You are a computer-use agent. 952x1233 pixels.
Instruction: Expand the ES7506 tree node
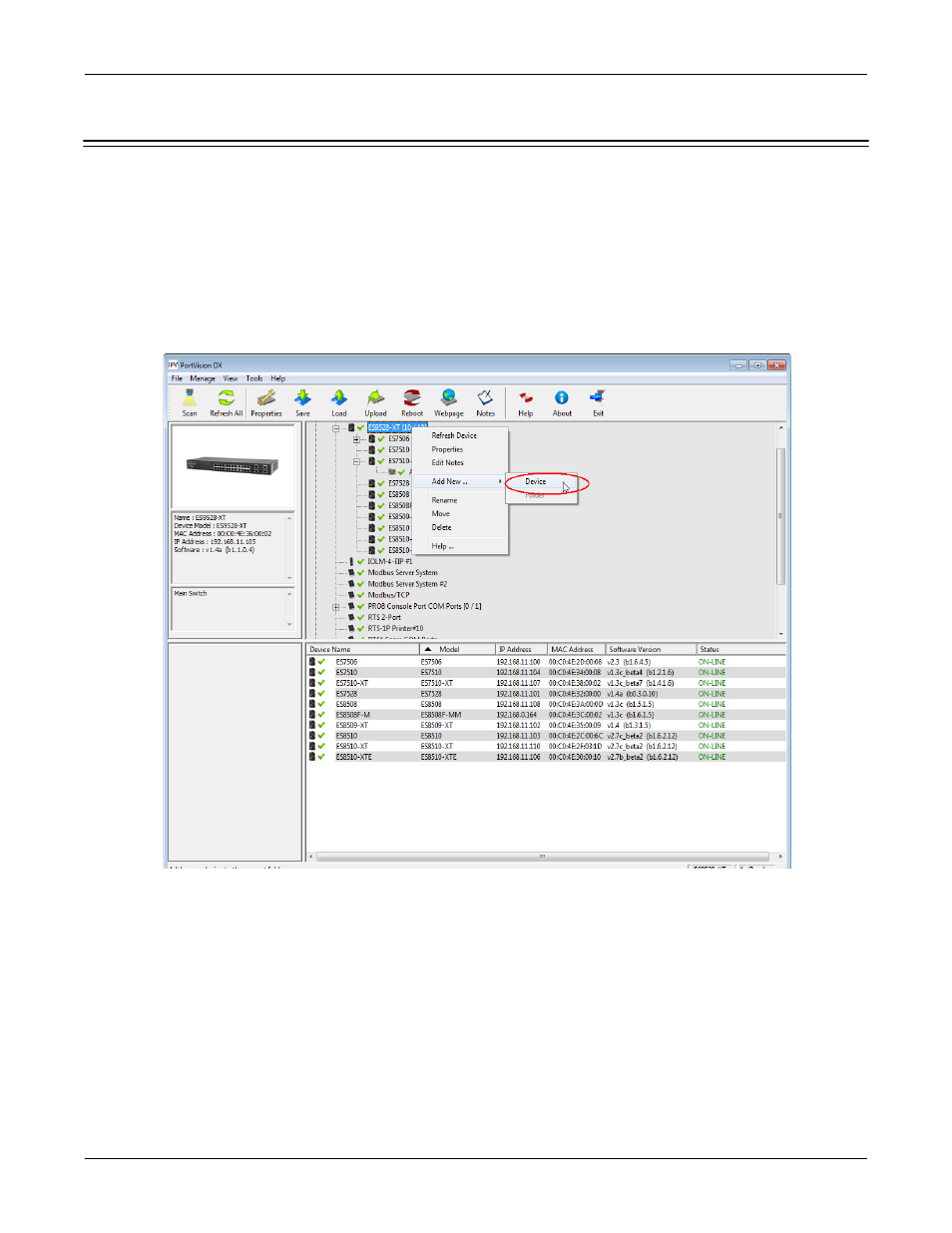356,439
